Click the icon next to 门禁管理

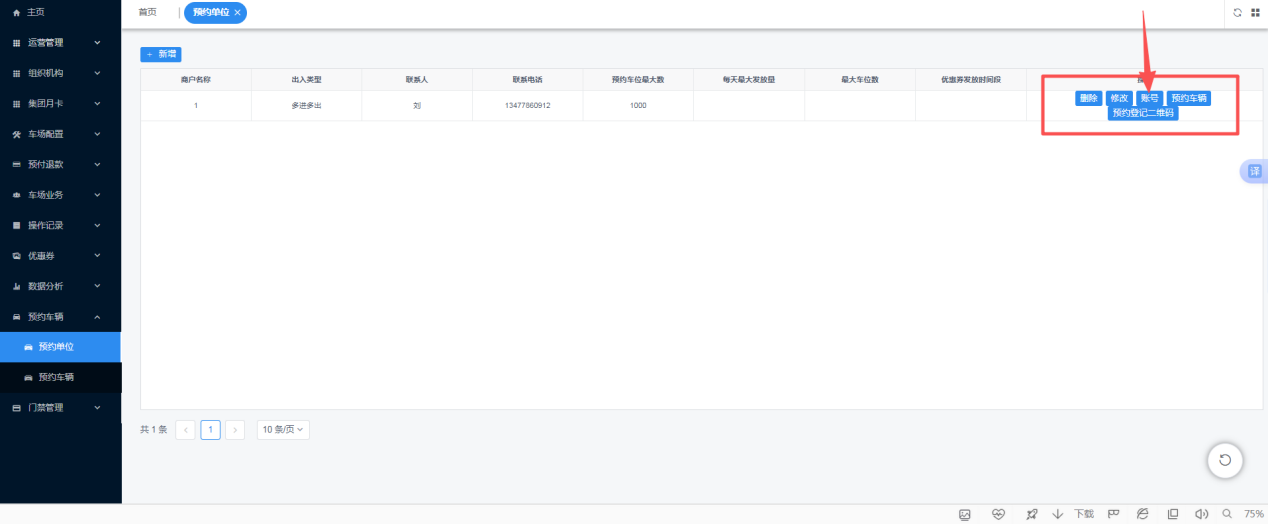tap(16, 408)
